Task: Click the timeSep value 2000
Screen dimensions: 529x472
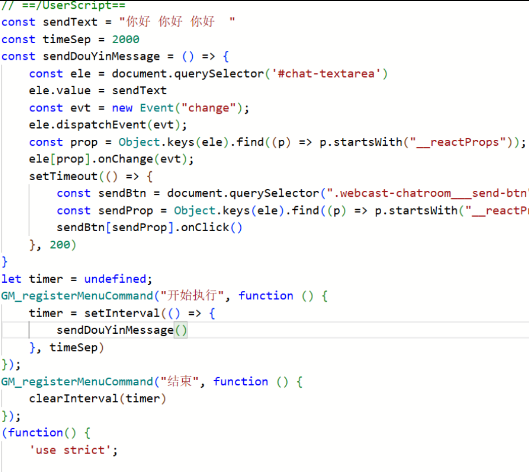Action: coord(126,39)
